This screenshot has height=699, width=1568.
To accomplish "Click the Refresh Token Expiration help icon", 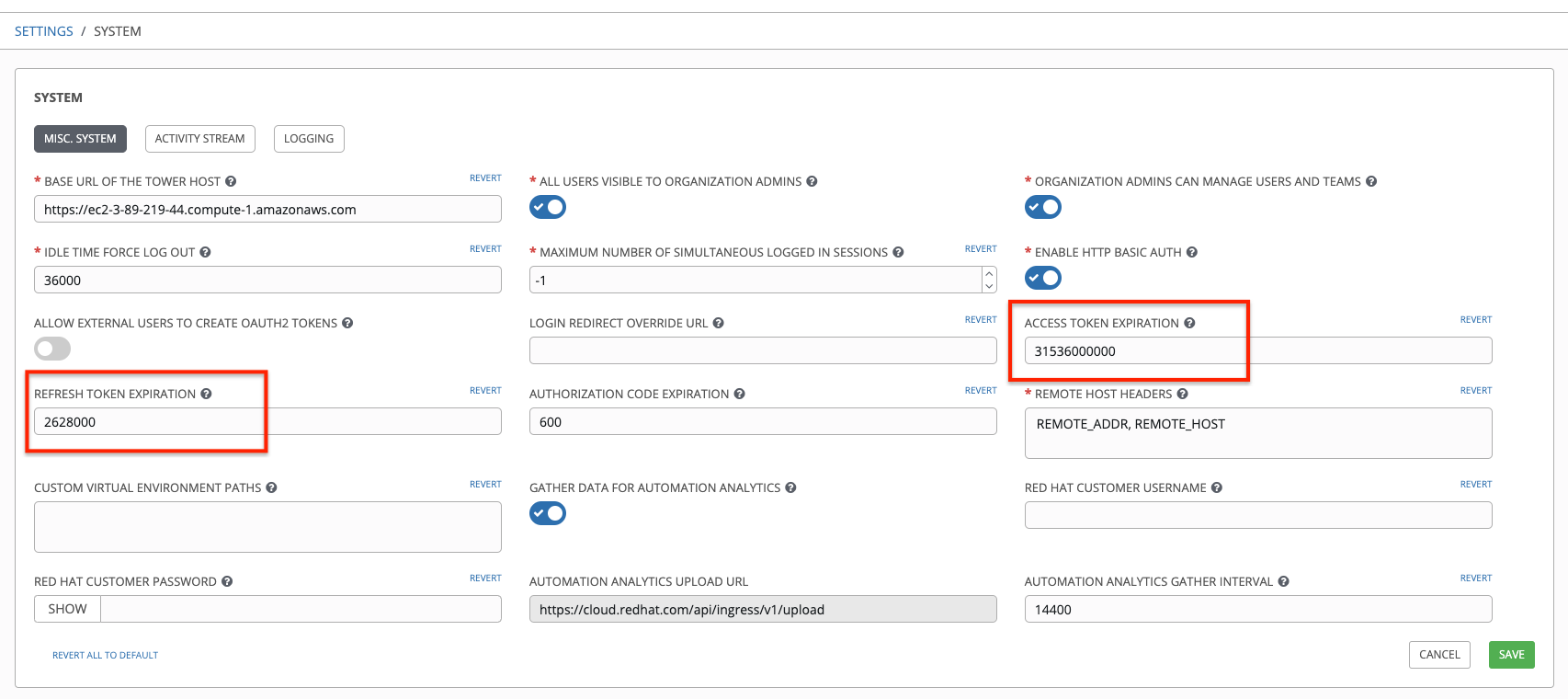I will coord(206,395).
